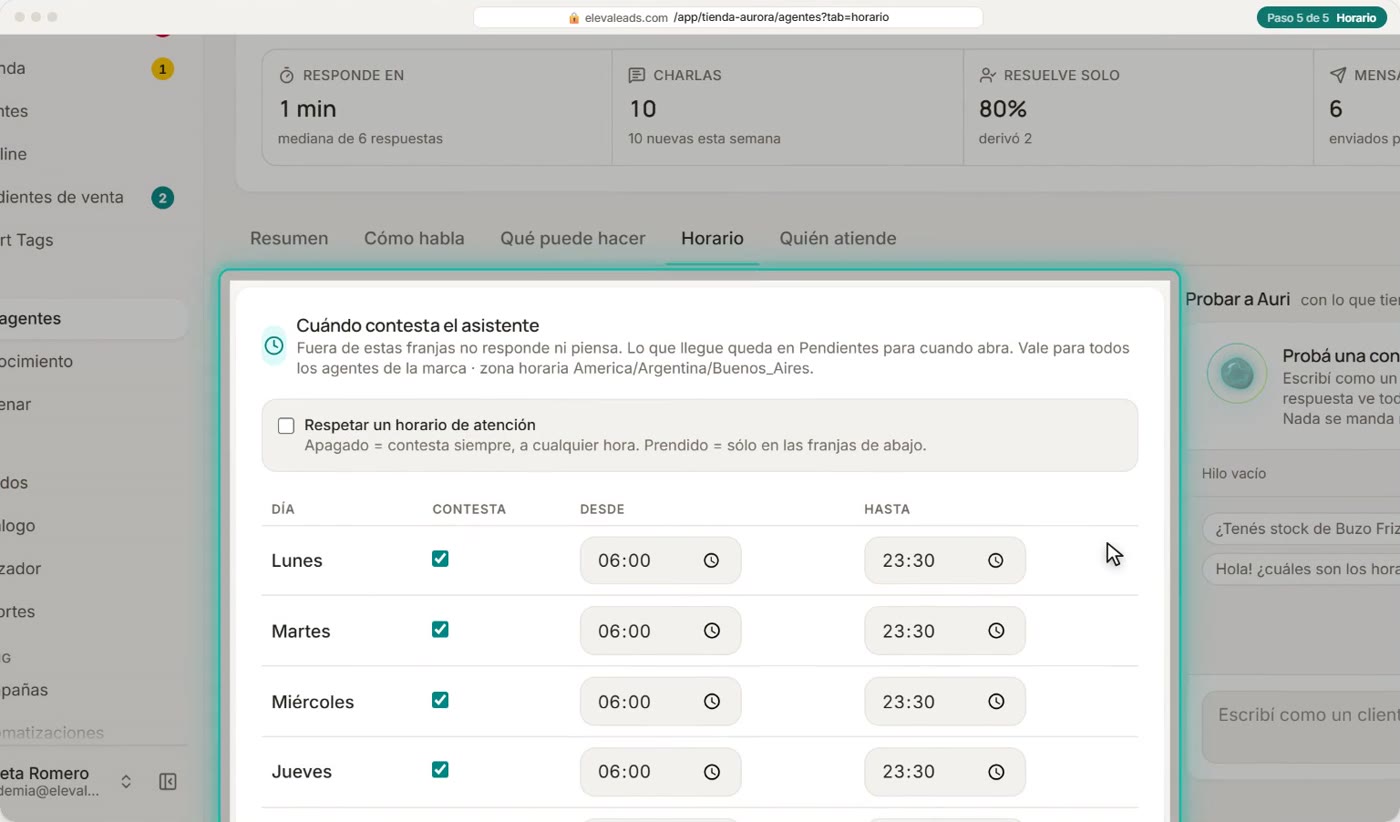Screen dimensions: 1400x822
Task: Open clock picker for Lunes Hasta time
Action: (996, 561)
